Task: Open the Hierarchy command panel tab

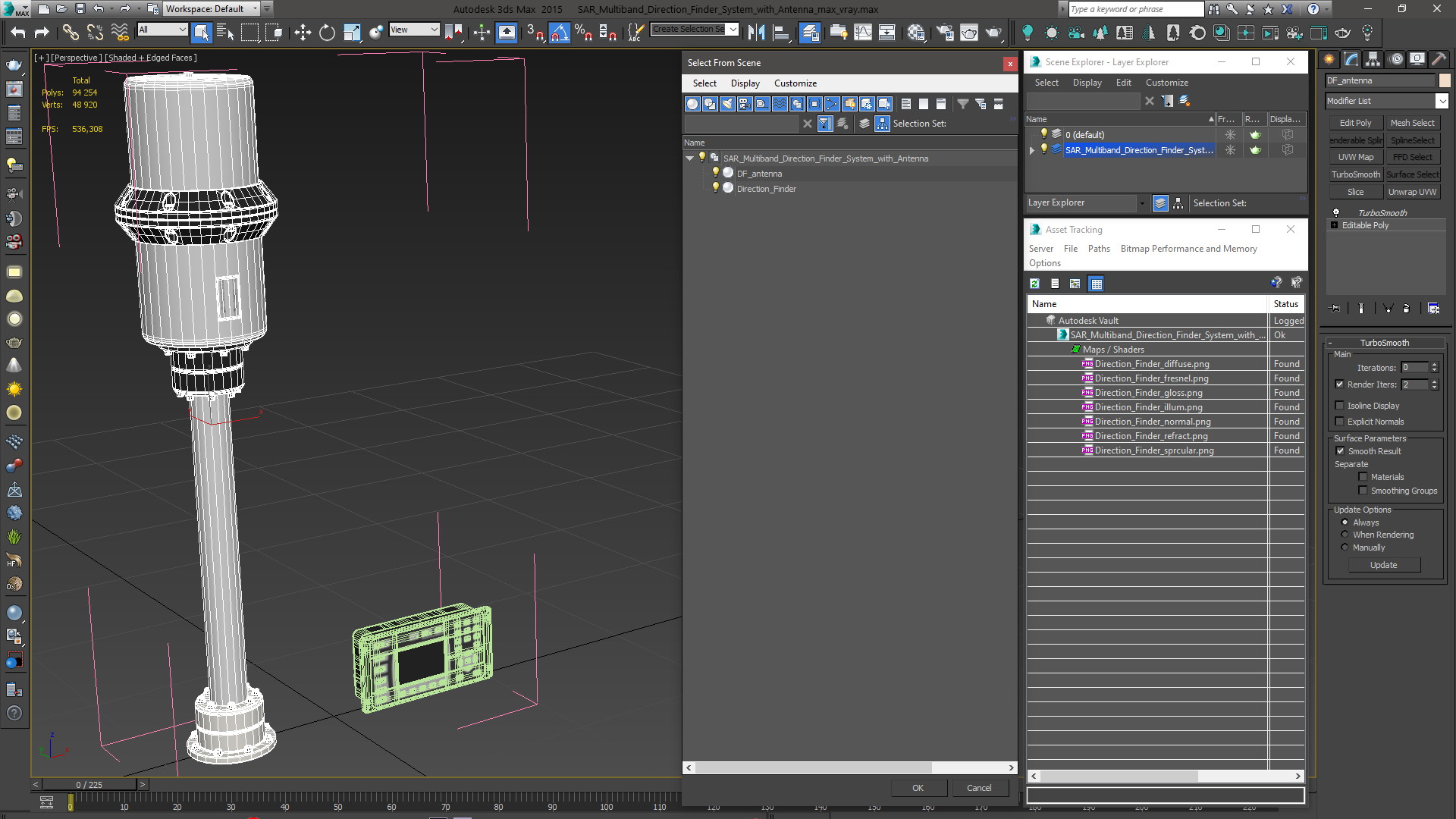Action: 1373,59
